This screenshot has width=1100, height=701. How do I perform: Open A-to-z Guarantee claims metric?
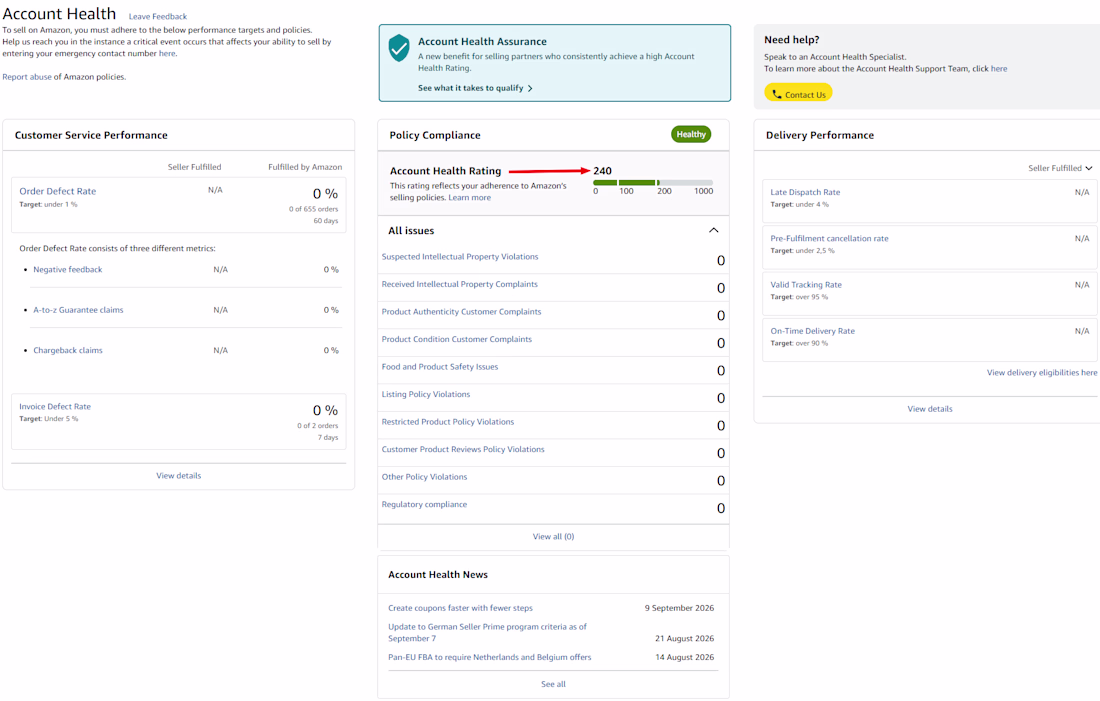coord(78,309)
